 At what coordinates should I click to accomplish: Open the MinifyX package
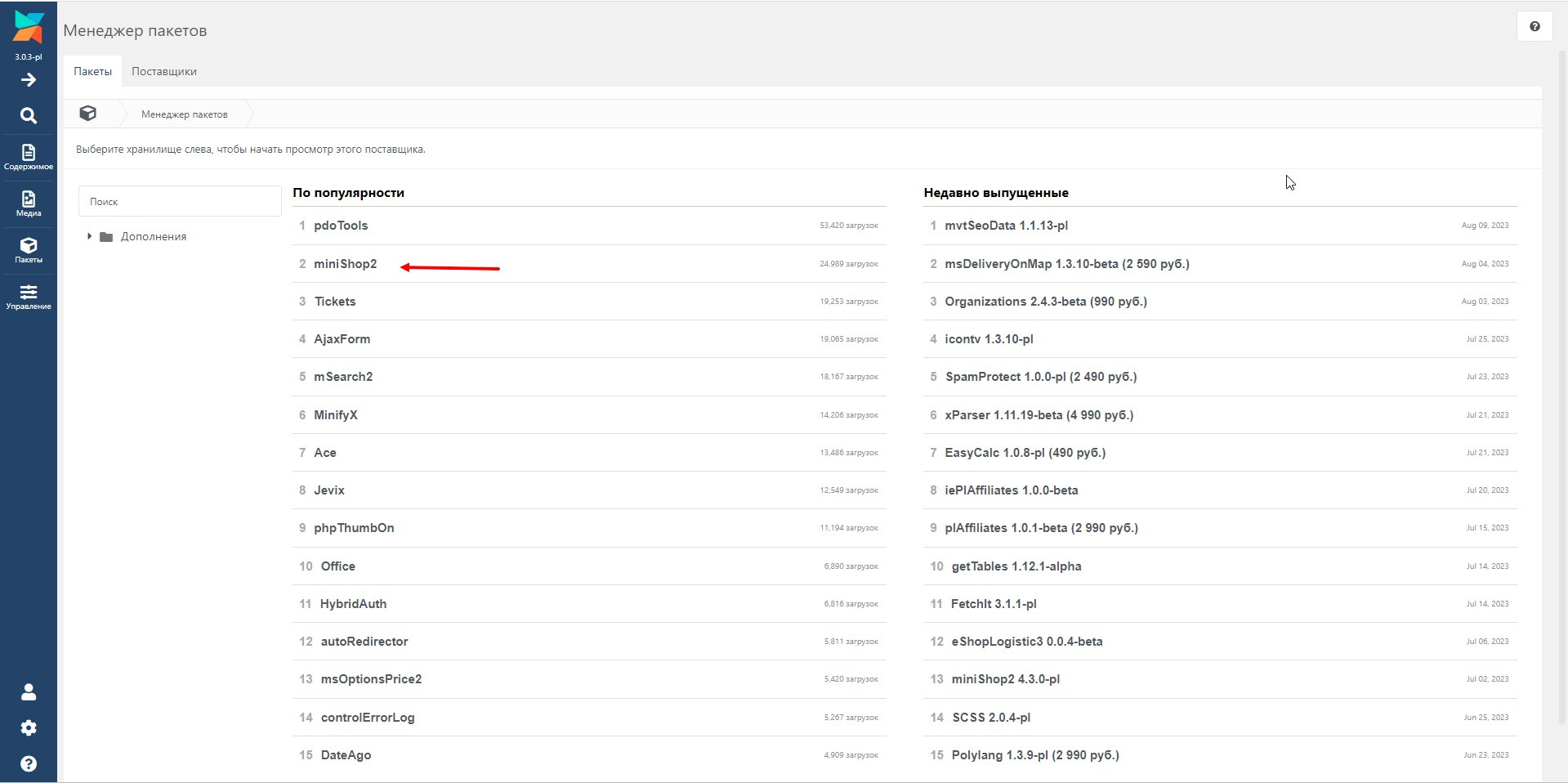336,415
